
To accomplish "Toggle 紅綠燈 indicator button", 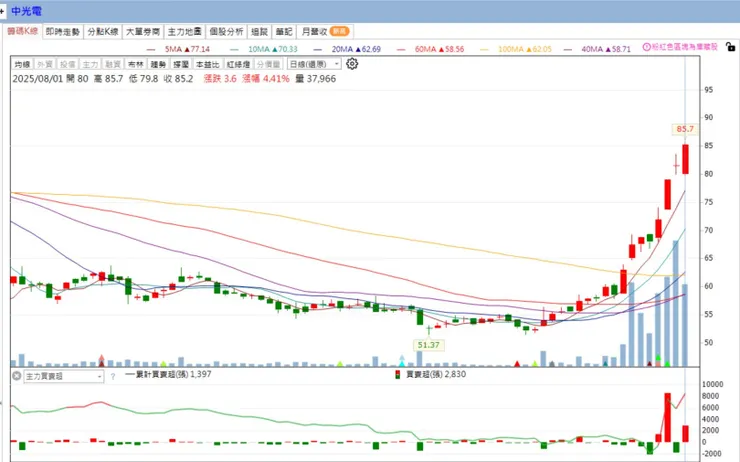I will tap(238, 64).
